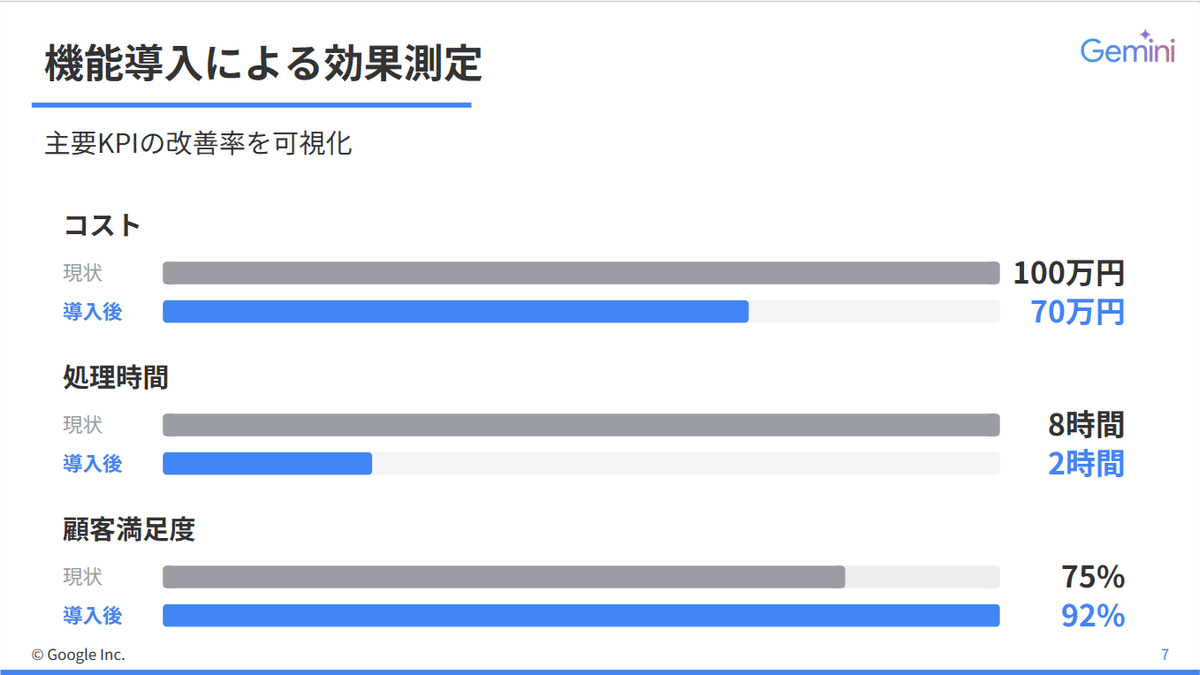Click the blue 顧客満足度 導入後 bar
Viewport: 1200px width, 675px height.
pos(581,616)
